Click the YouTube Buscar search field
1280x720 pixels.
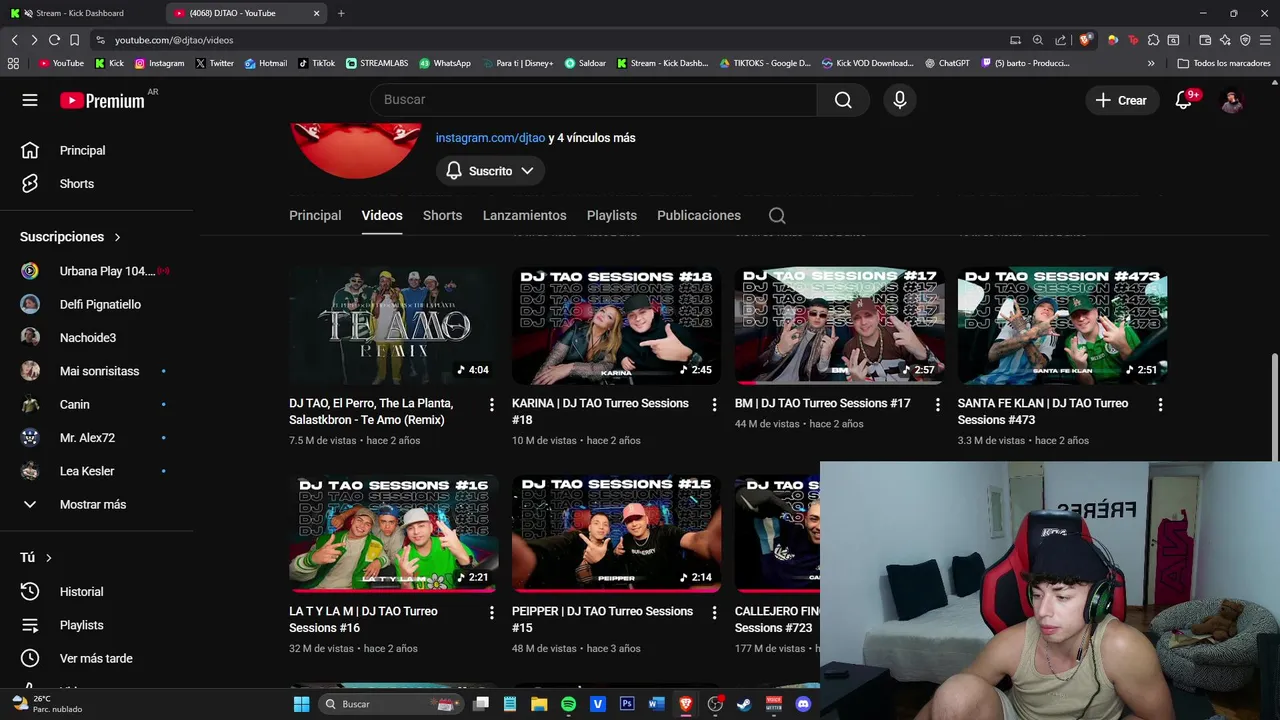point(594,100)
